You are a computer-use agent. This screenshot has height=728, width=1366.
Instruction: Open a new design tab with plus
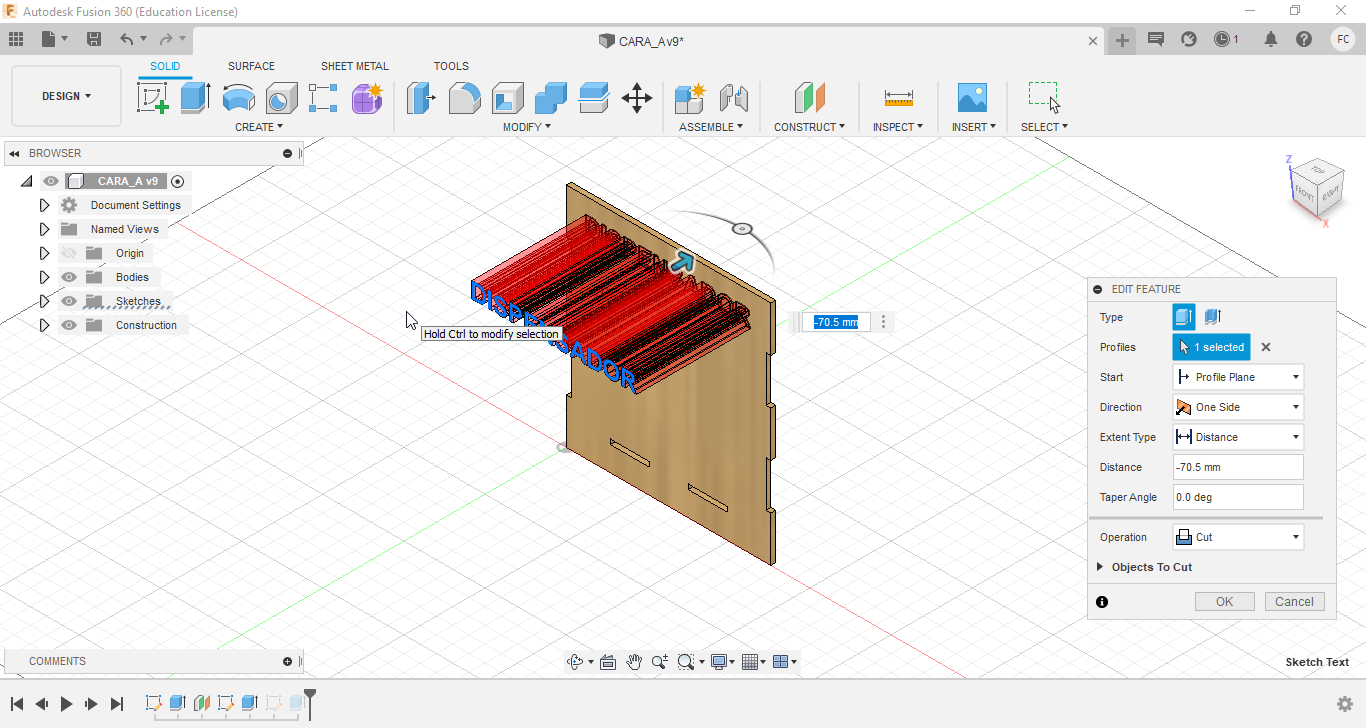[1122, 40]
